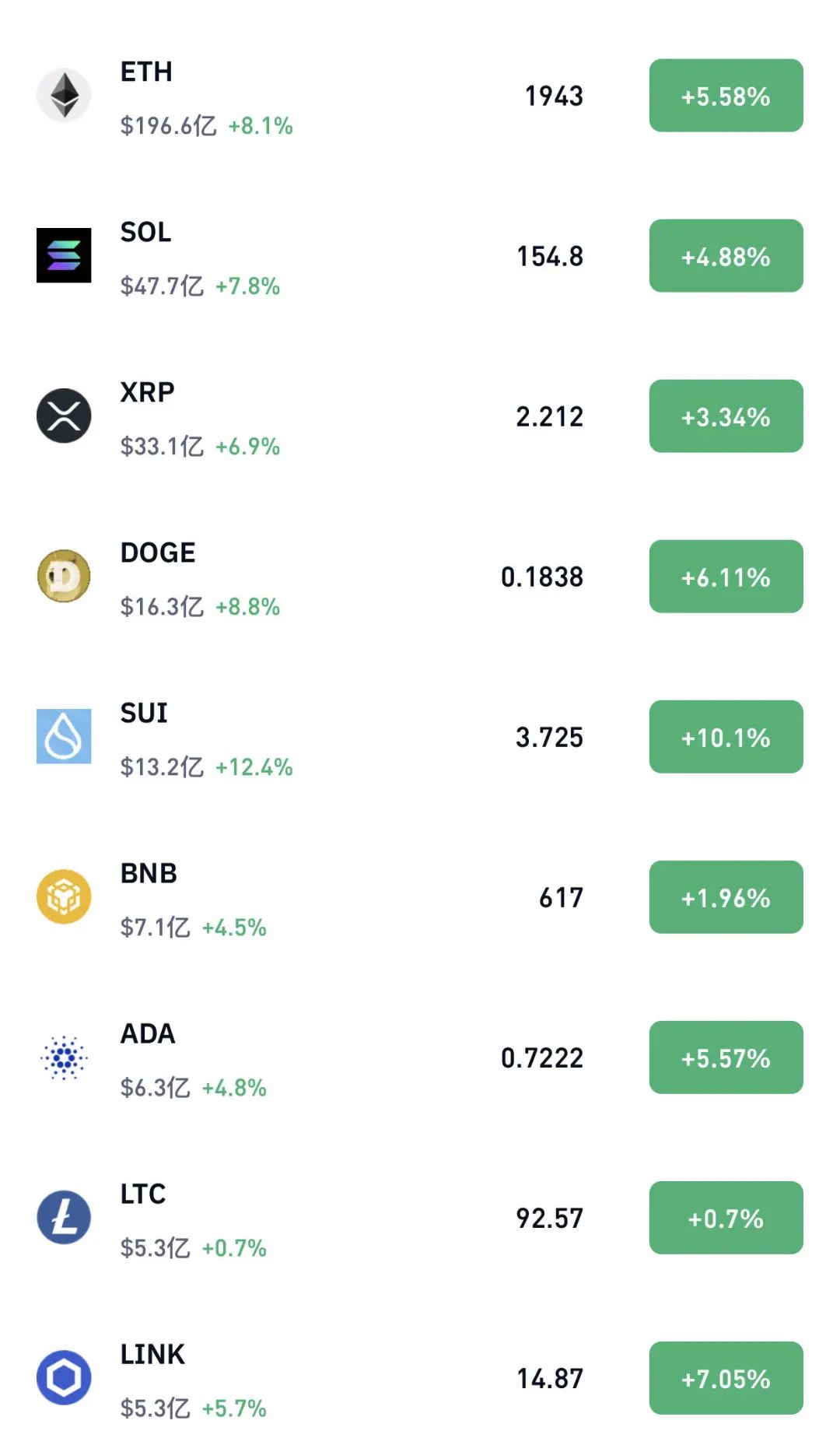Image resolution: width=840 pixels, height=1445 pixels.
Task: Tap the +6.11% badge for DOGE
Action: (726, 577)
